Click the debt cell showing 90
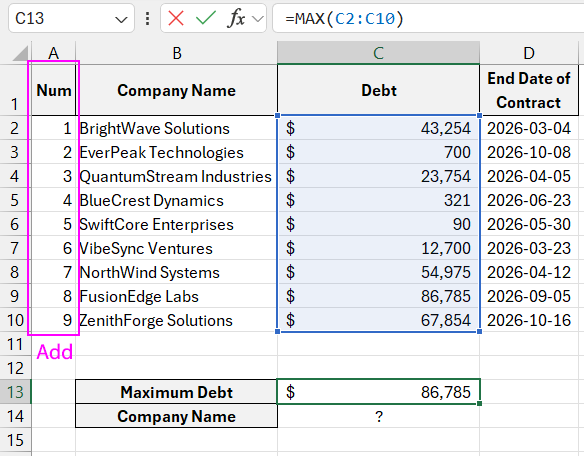584x456 pixels. point(378,224)
